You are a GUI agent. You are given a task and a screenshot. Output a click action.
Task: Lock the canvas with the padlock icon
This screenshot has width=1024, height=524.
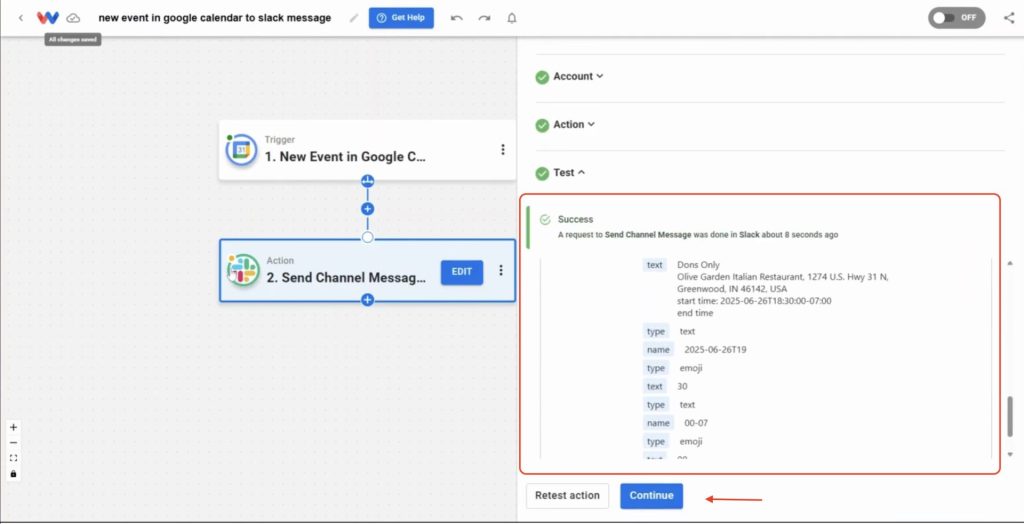tap(14, 473)
